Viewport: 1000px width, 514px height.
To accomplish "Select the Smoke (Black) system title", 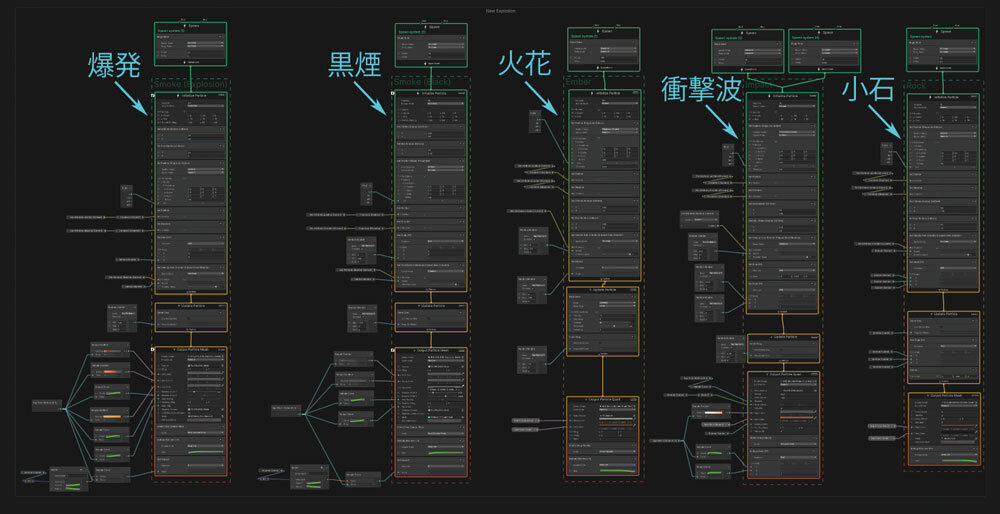I will (422, 83).
